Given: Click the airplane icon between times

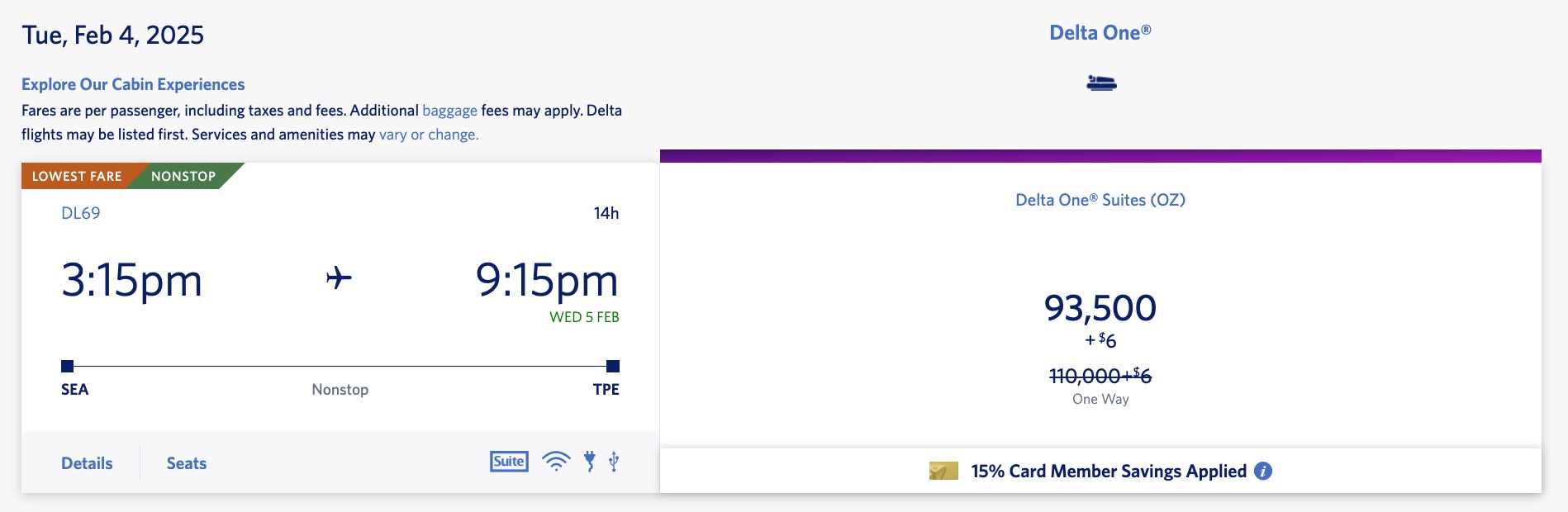Looking at the screenshot, I should [339, 277].
